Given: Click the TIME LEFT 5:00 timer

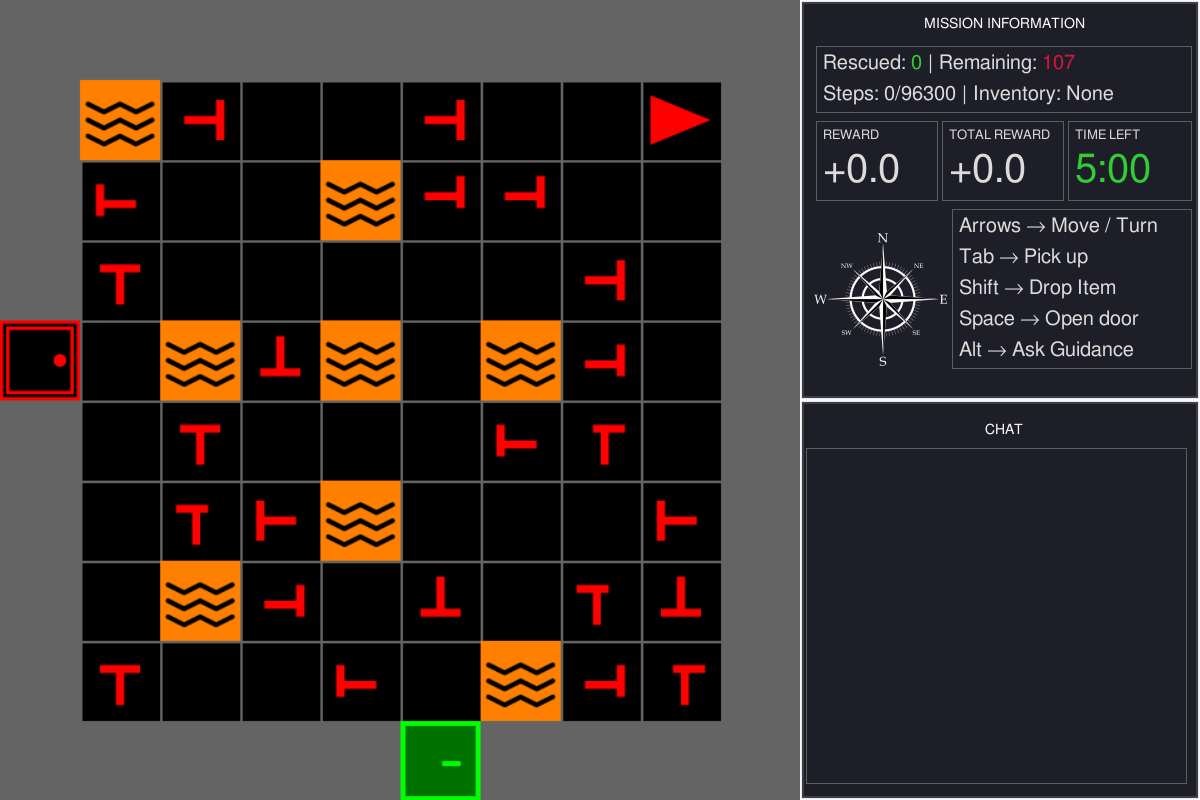Looking at the screenshot, I should [1130, 161].
